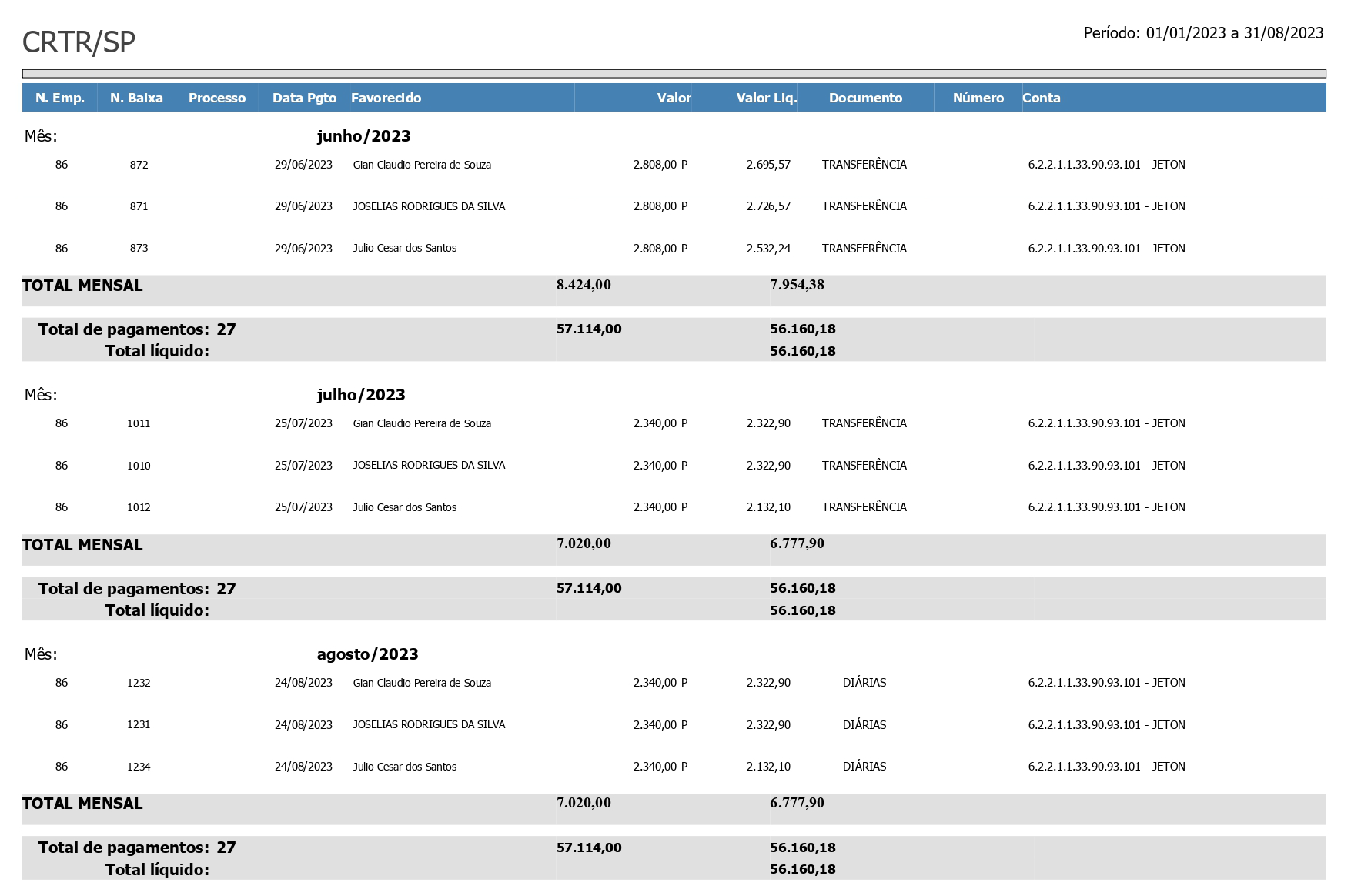Click Total líquido label under julho/2023
The image size is (1351, 896).
tap(157, 610)
